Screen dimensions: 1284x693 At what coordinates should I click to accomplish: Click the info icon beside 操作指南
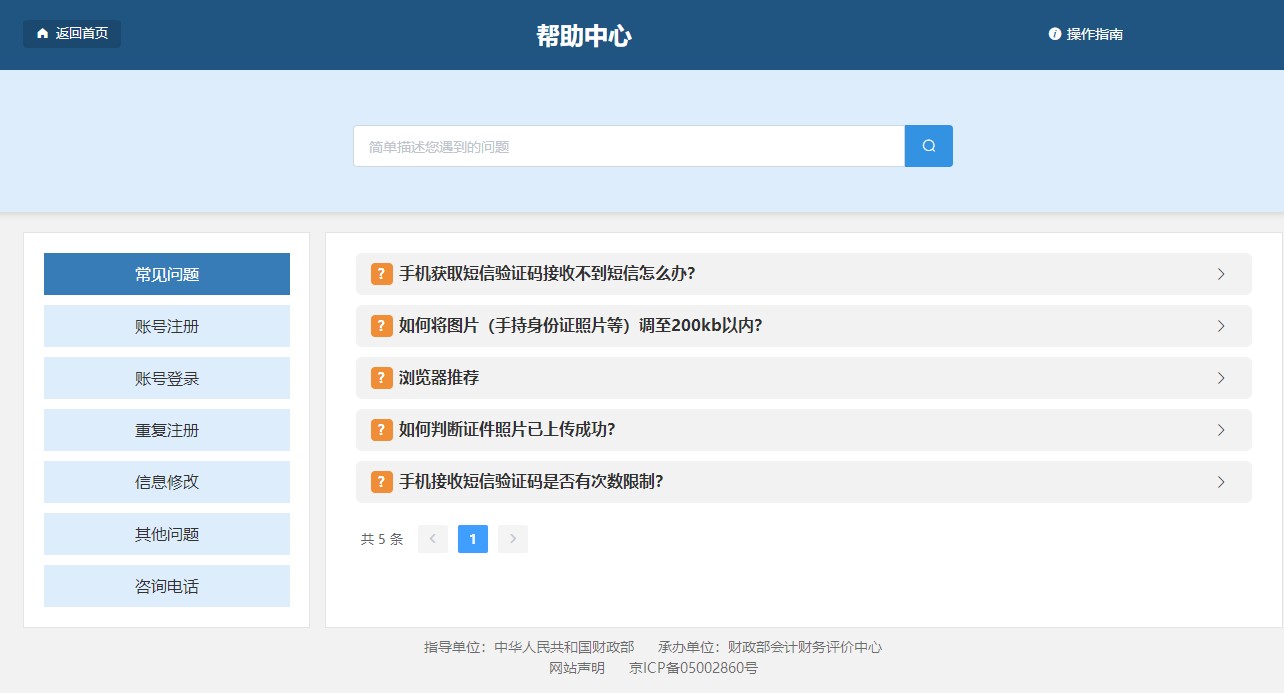1054,34
